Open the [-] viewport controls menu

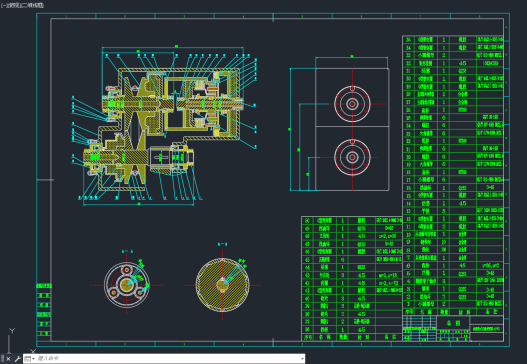coord(3,5)
